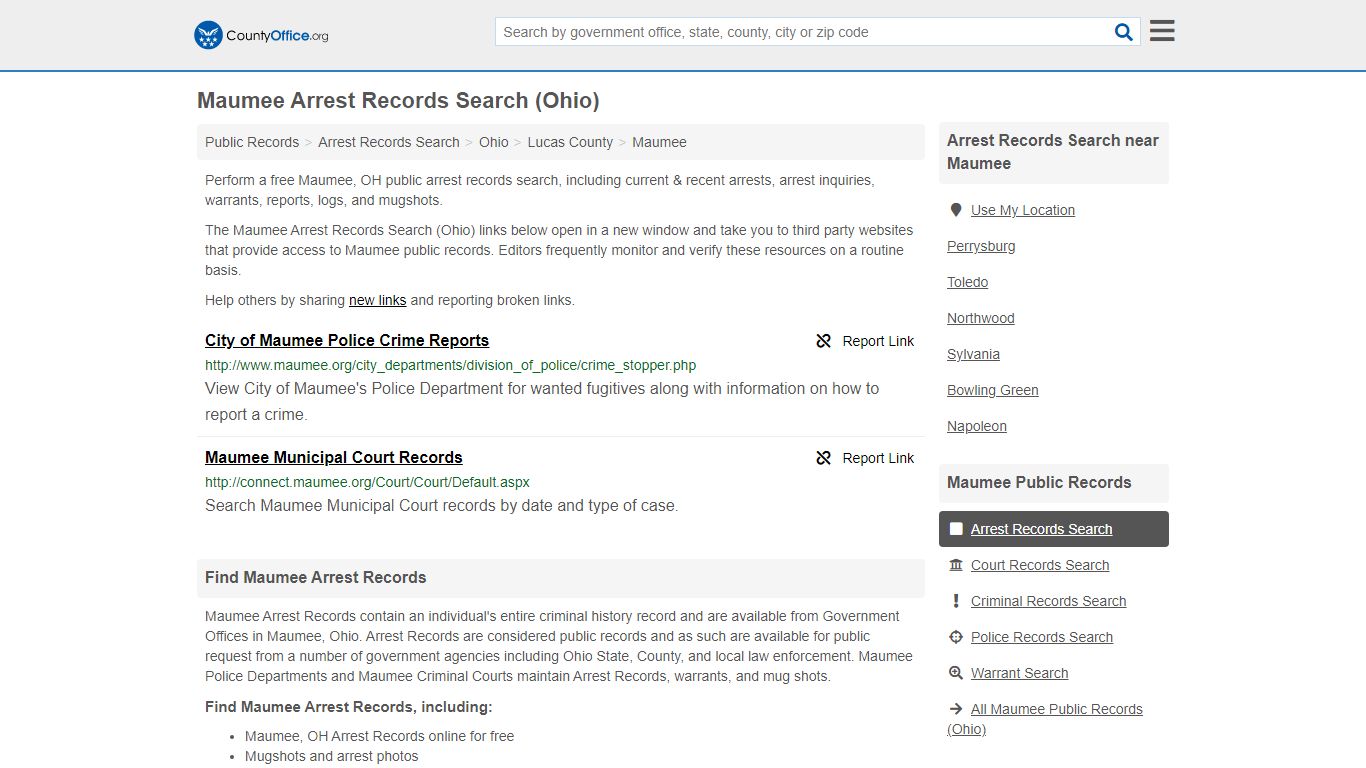The width and height of the screenshot is (1366, 768).
Task: Select Court Records Search sidebar item
Action: (x=1040, y=565)
